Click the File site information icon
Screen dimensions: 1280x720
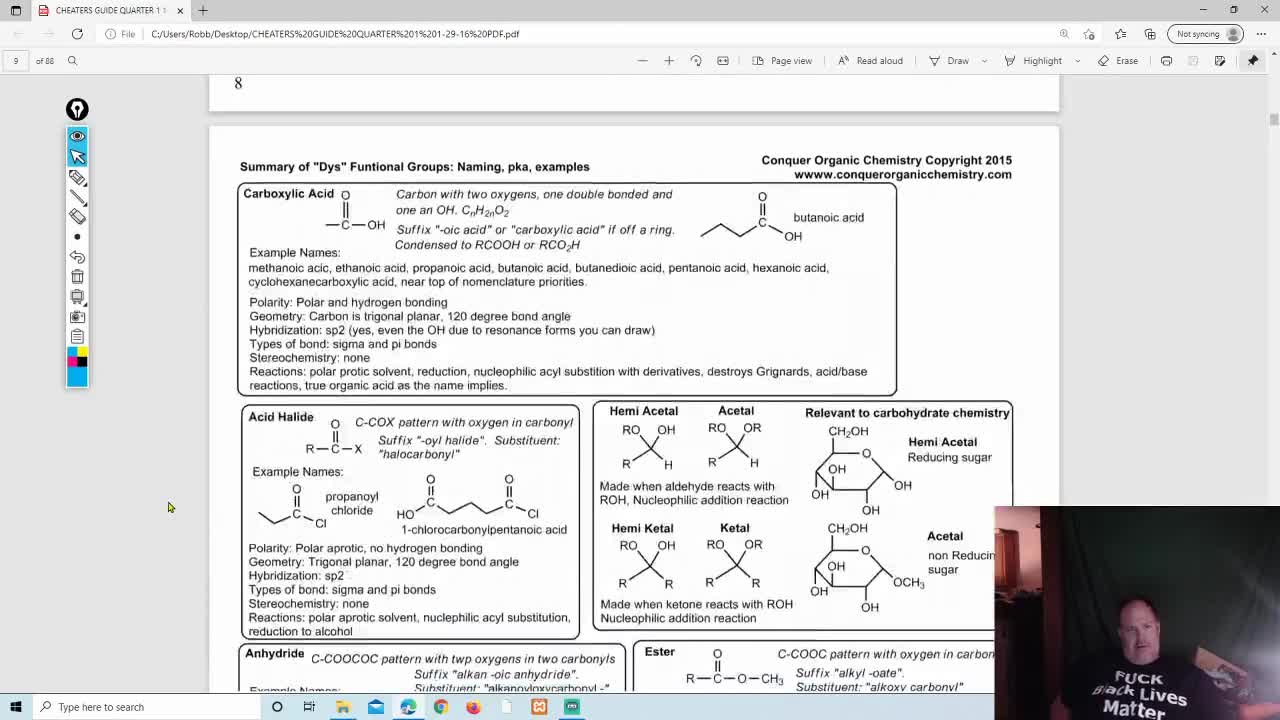pyautogui.click(x=120, y=34)
